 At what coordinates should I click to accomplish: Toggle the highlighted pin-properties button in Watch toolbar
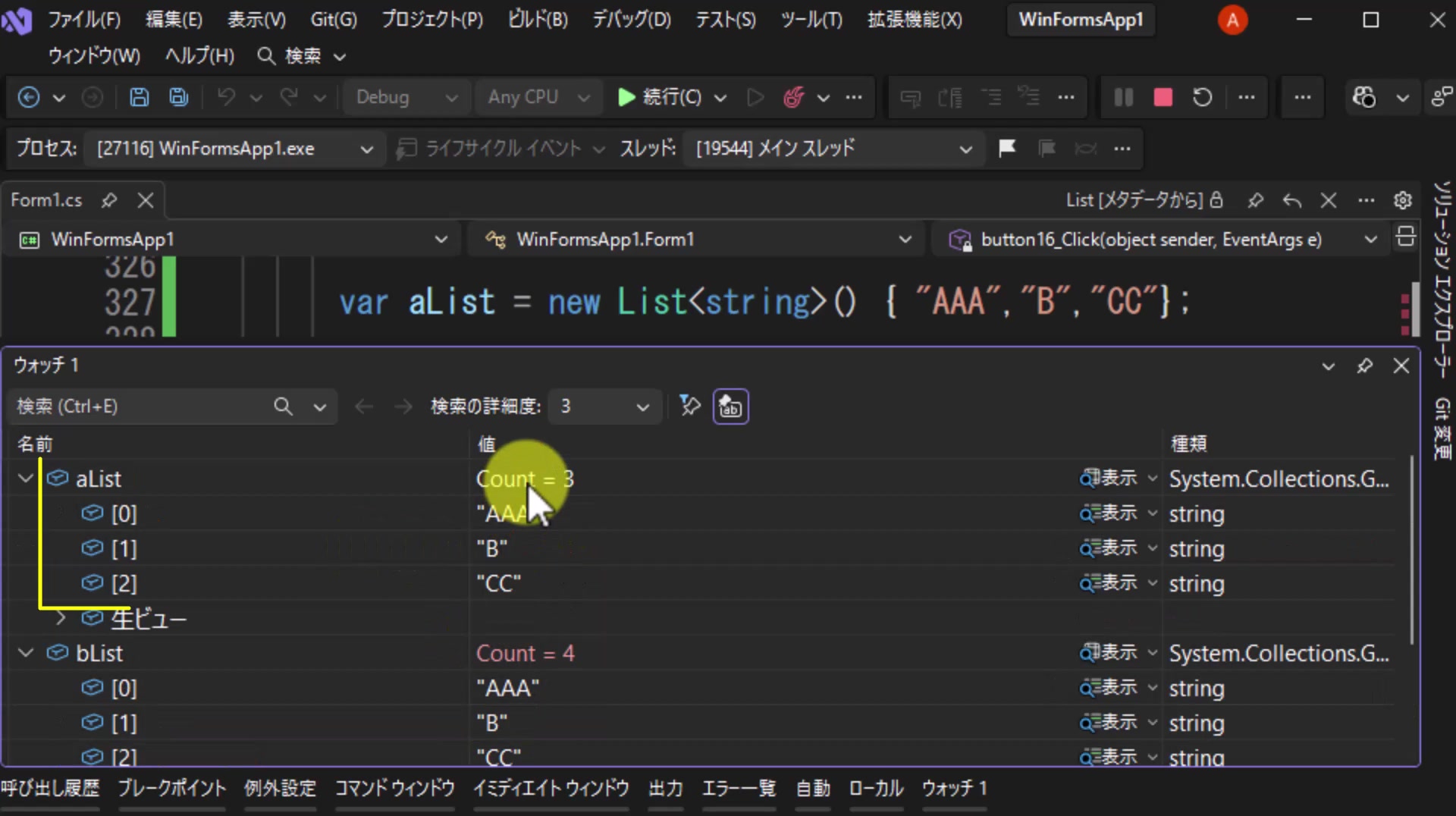730,406
